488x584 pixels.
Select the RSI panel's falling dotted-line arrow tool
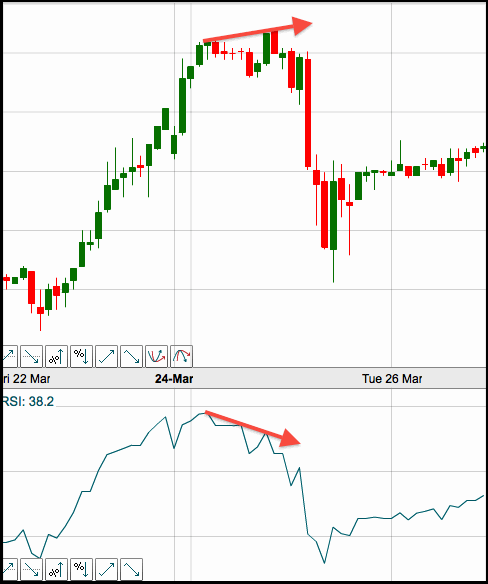click(x=31, y=569)
